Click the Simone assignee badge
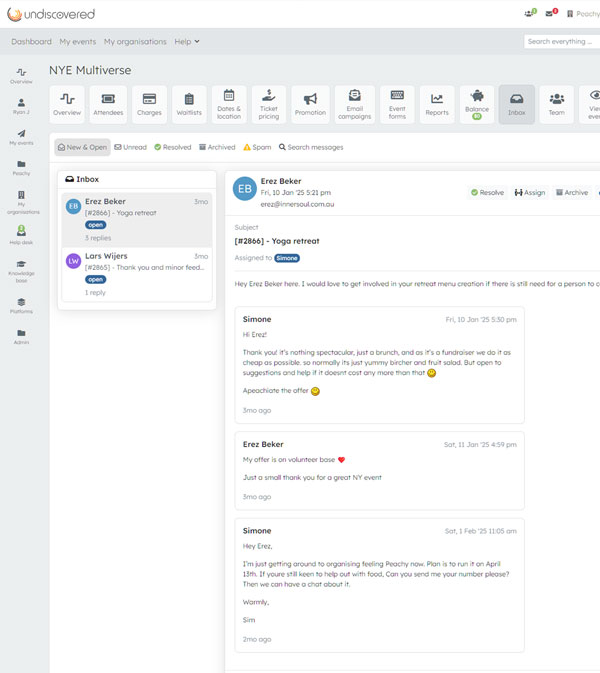Screen dimensions: 600x673 [x=287, y=258]
